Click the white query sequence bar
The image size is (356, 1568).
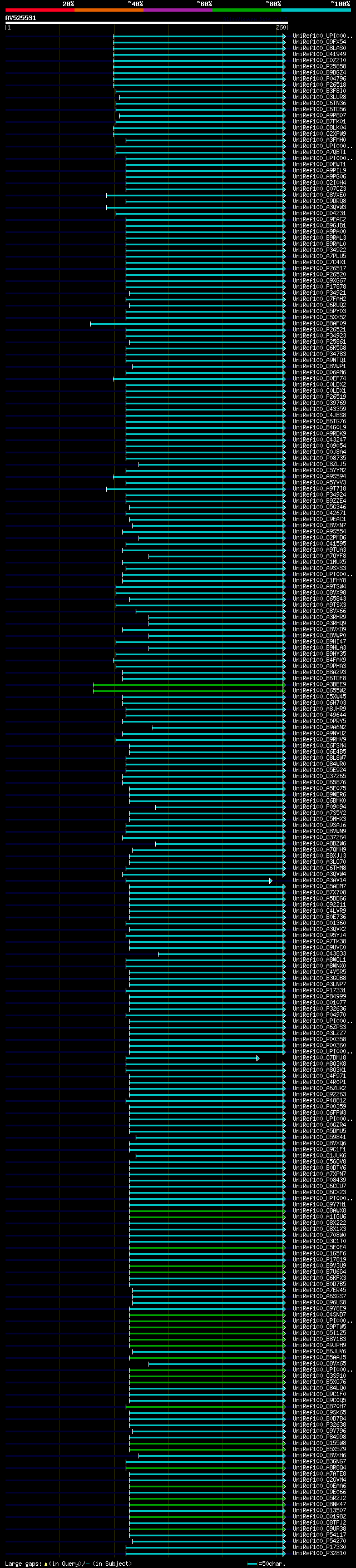147,22
